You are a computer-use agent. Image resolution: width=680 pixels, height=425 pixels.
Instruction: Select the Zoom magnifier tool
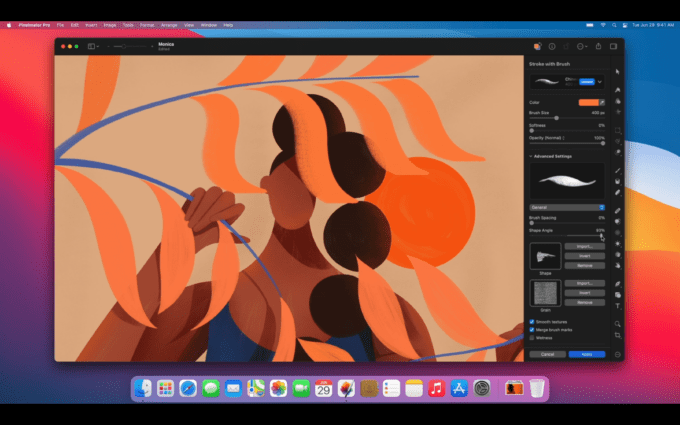tap(618, 324)
